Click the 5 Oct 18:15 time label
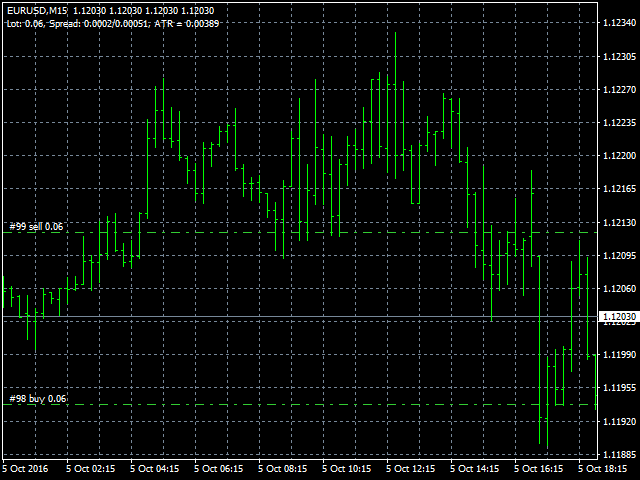 (603, 468)
